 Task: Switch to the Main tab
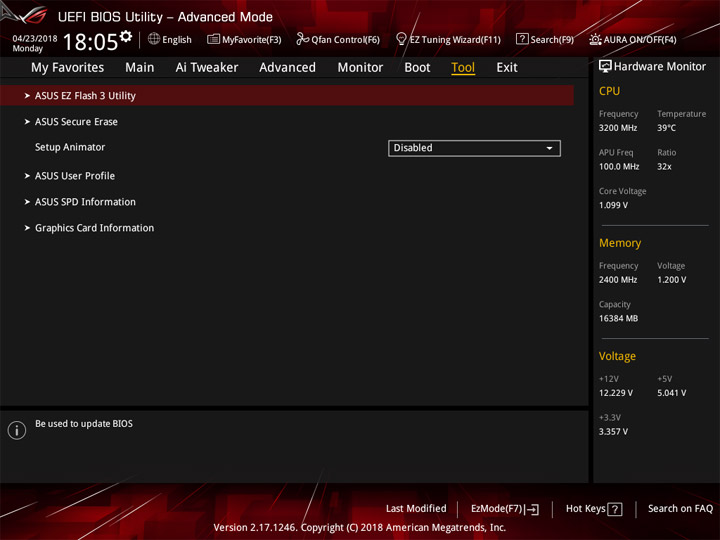140,68
